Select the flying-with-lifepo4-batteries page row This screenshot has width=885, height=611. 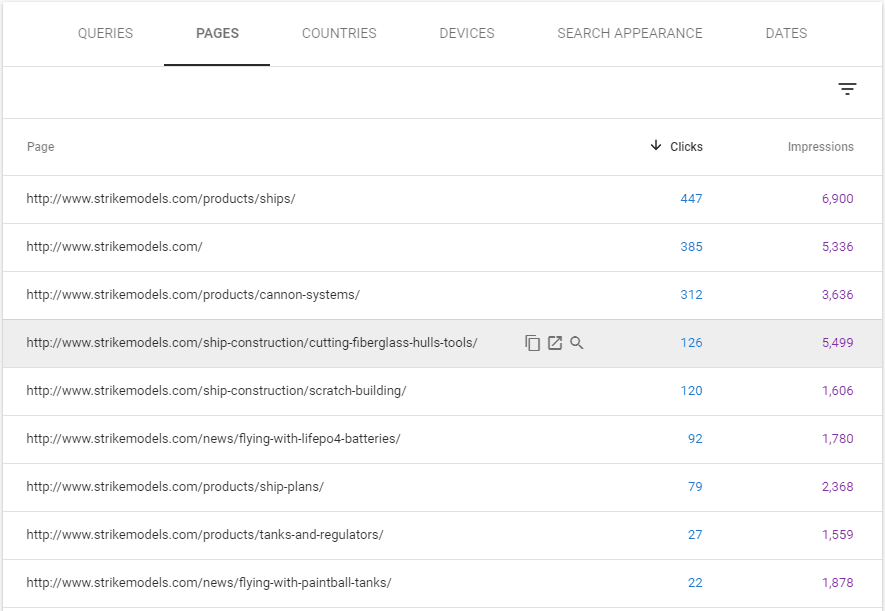pos(442,438)
